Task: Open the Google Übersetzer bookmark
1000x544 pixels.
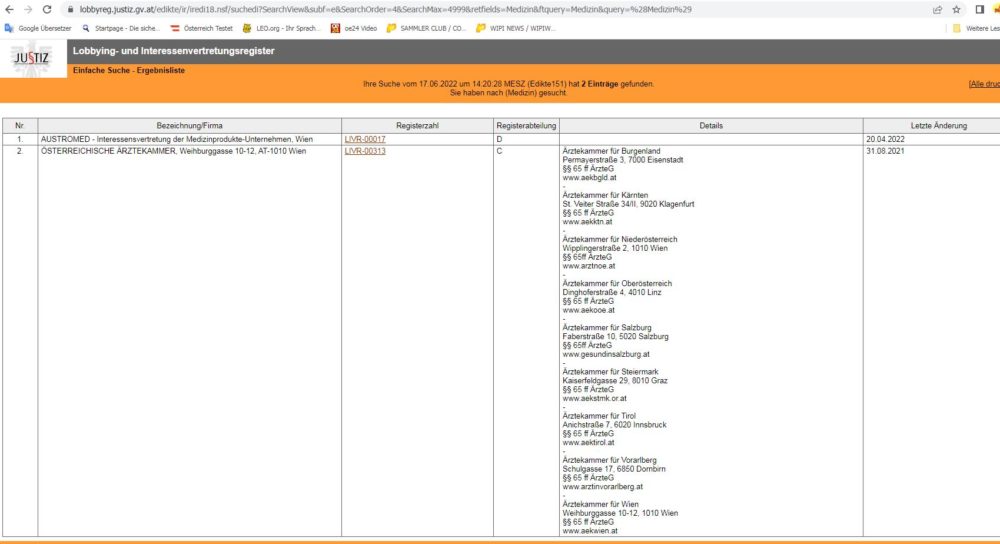Action: tap(38, 28)
